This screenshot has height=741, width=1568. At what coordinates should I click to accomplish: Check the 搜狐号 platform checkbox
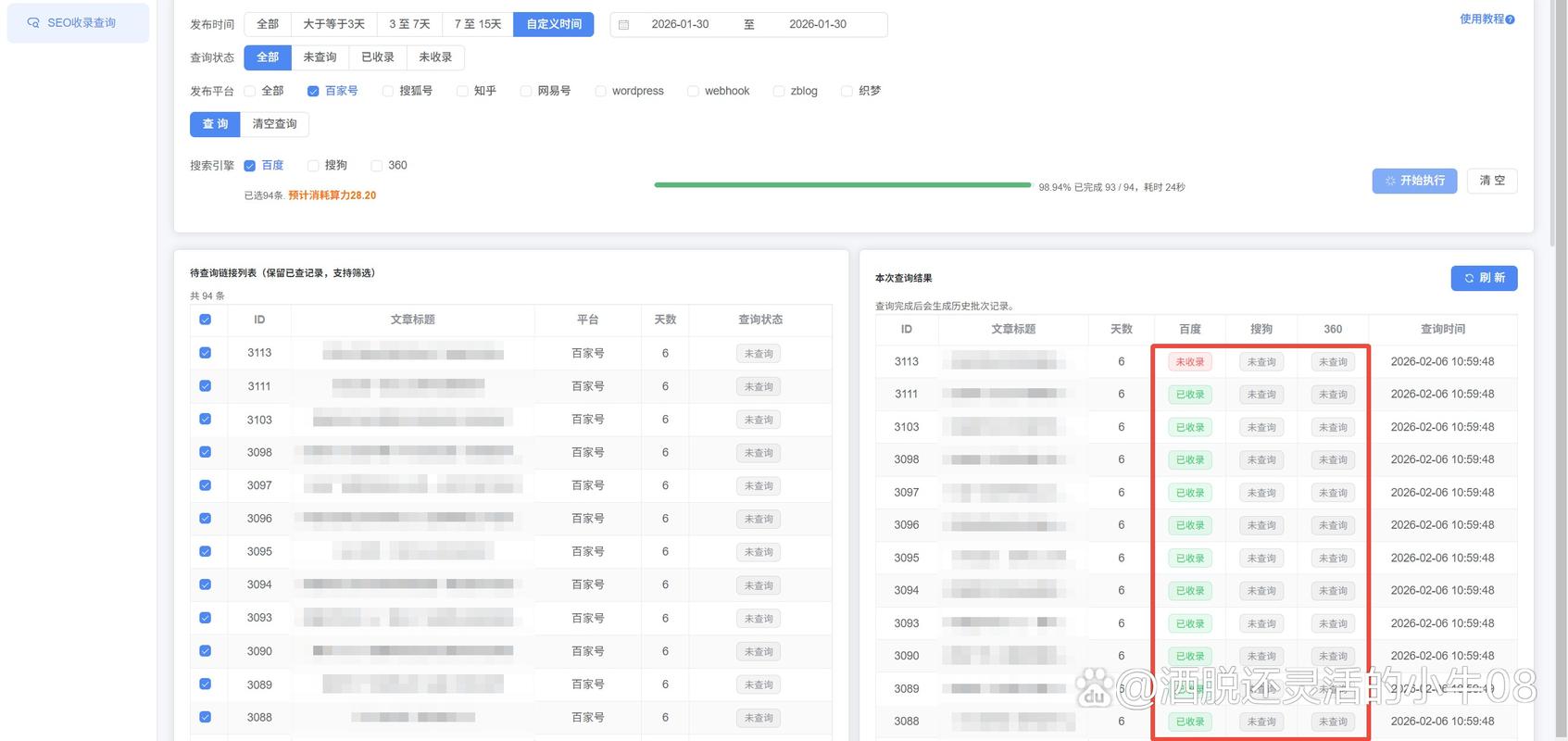pos(387,91)
